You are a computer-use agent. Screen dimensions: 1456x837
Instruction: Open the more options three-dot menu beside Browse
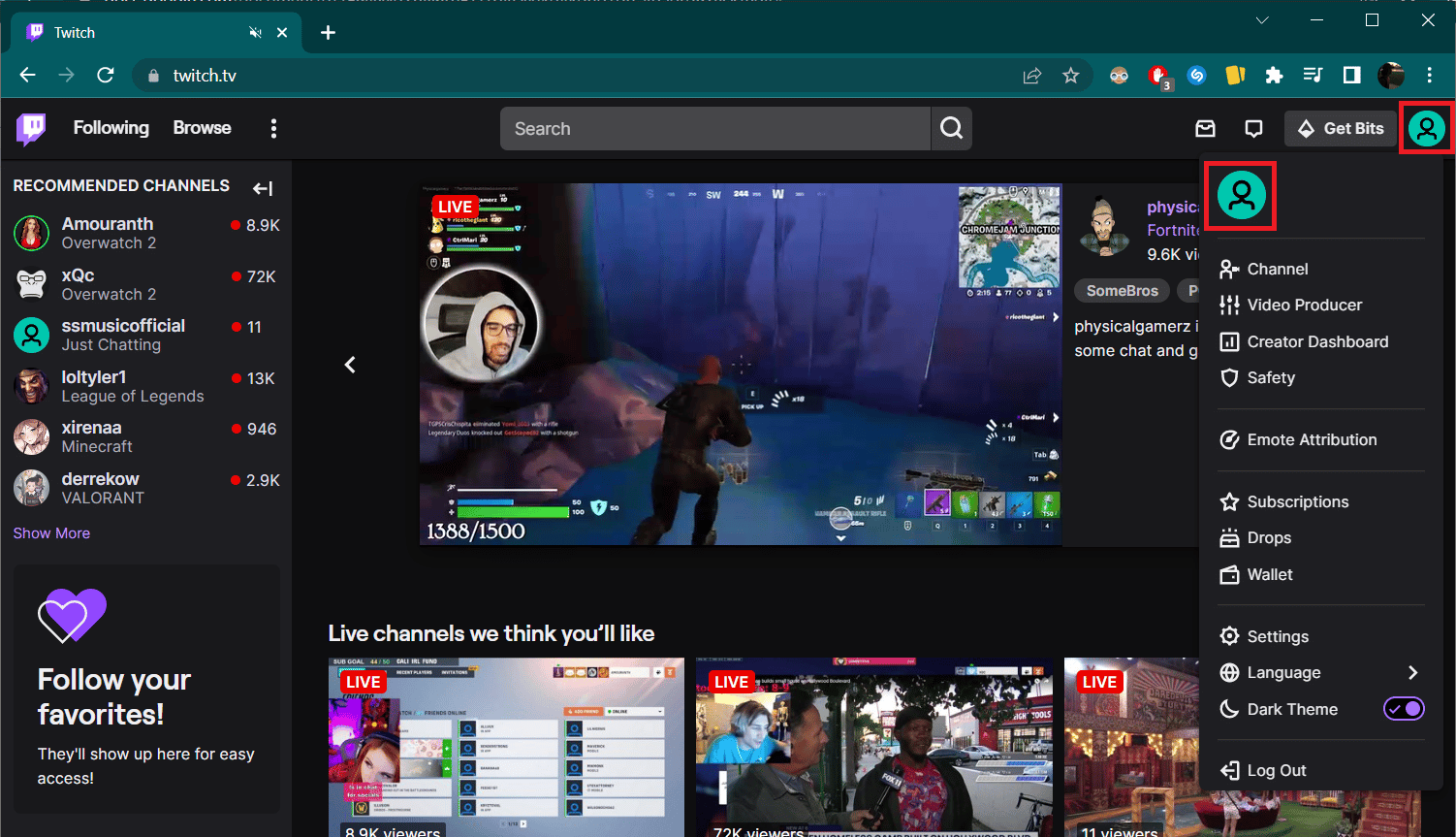pyautogui.click(x=274, y=128)
